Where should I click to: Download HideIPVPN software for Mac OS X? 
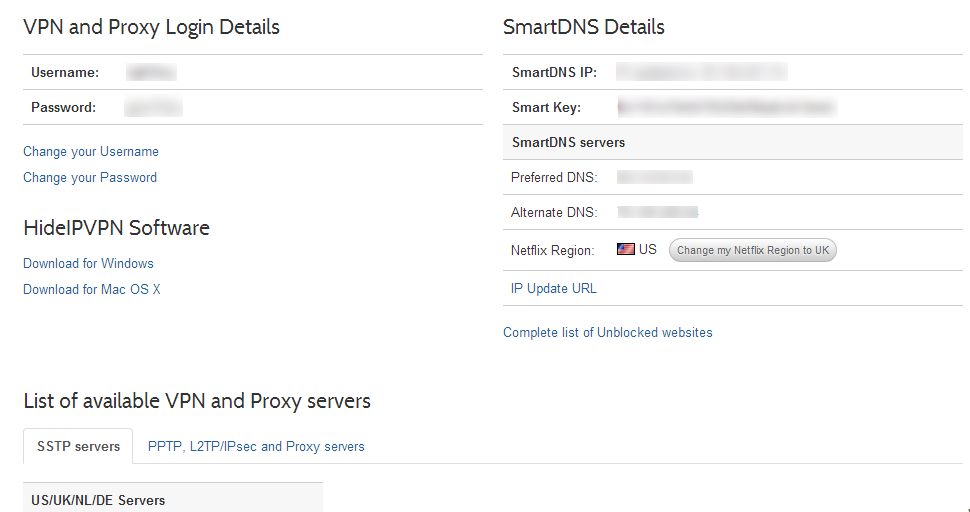coord(92,289)
